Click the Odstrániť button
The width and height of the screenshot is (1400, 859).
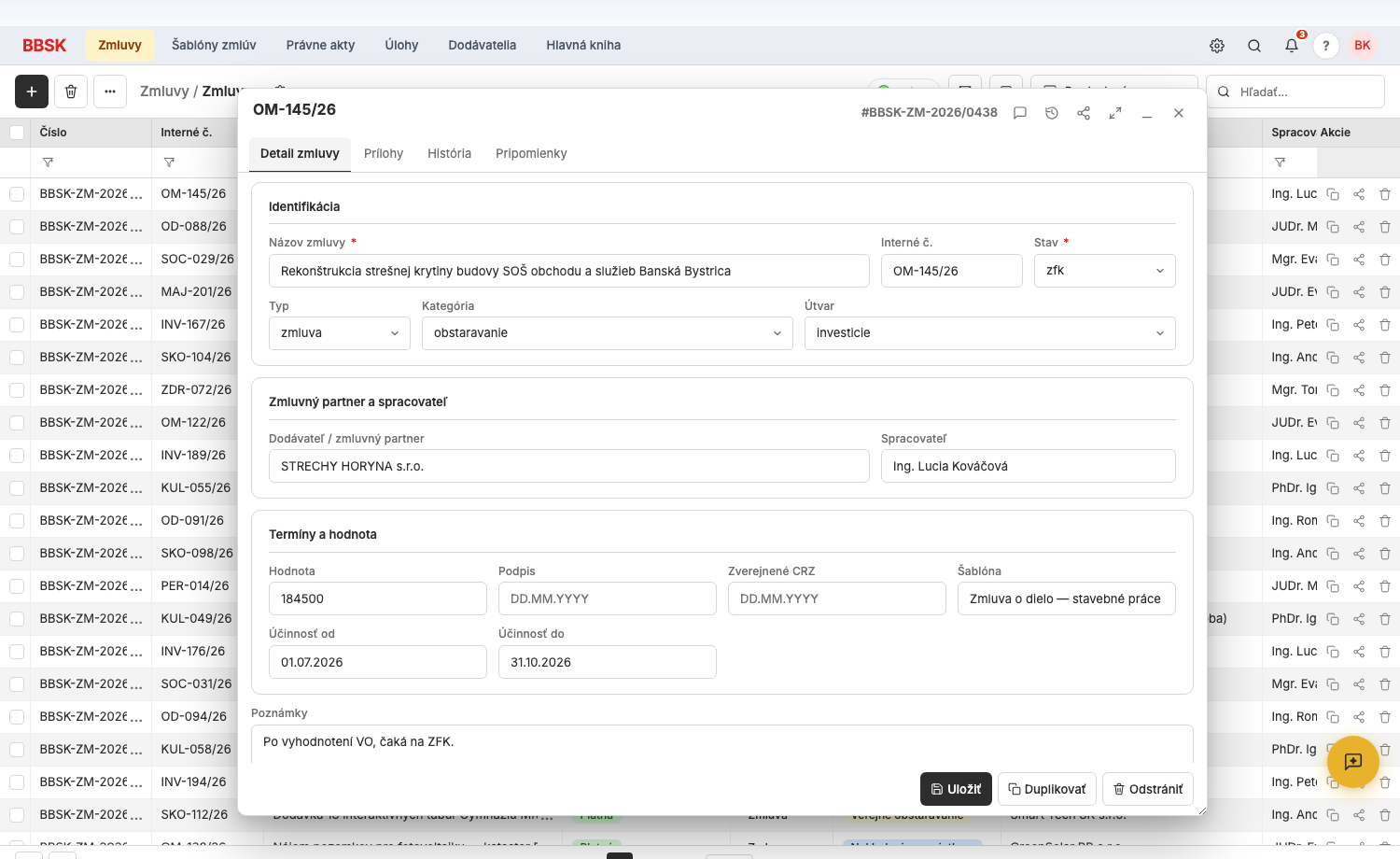pyautogui.click(x=1148, y=789)
